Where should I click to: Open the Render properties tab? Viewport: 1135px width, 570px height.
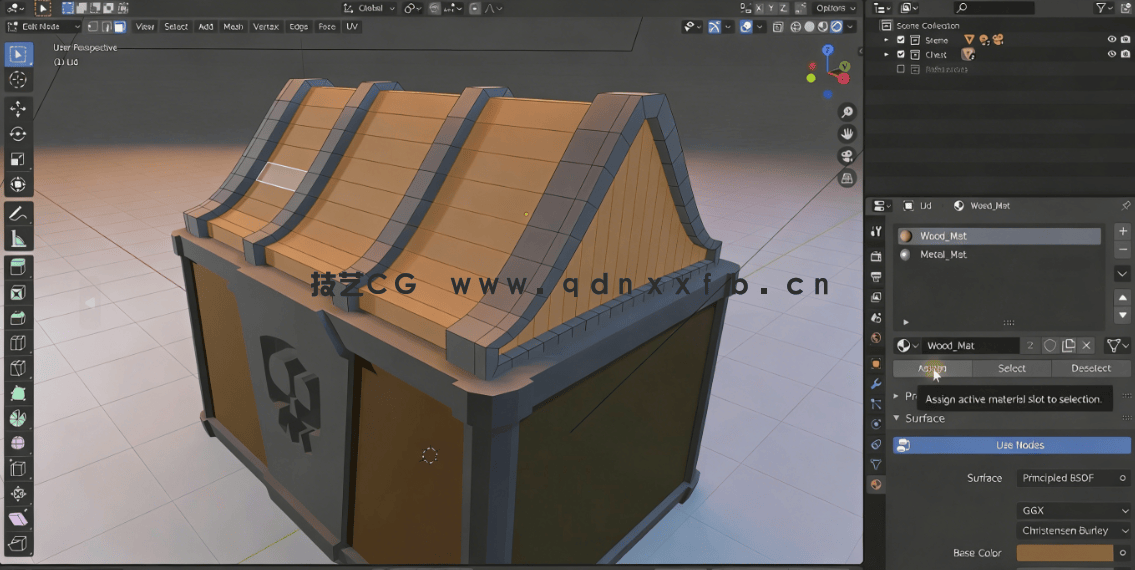pos(876,256)
